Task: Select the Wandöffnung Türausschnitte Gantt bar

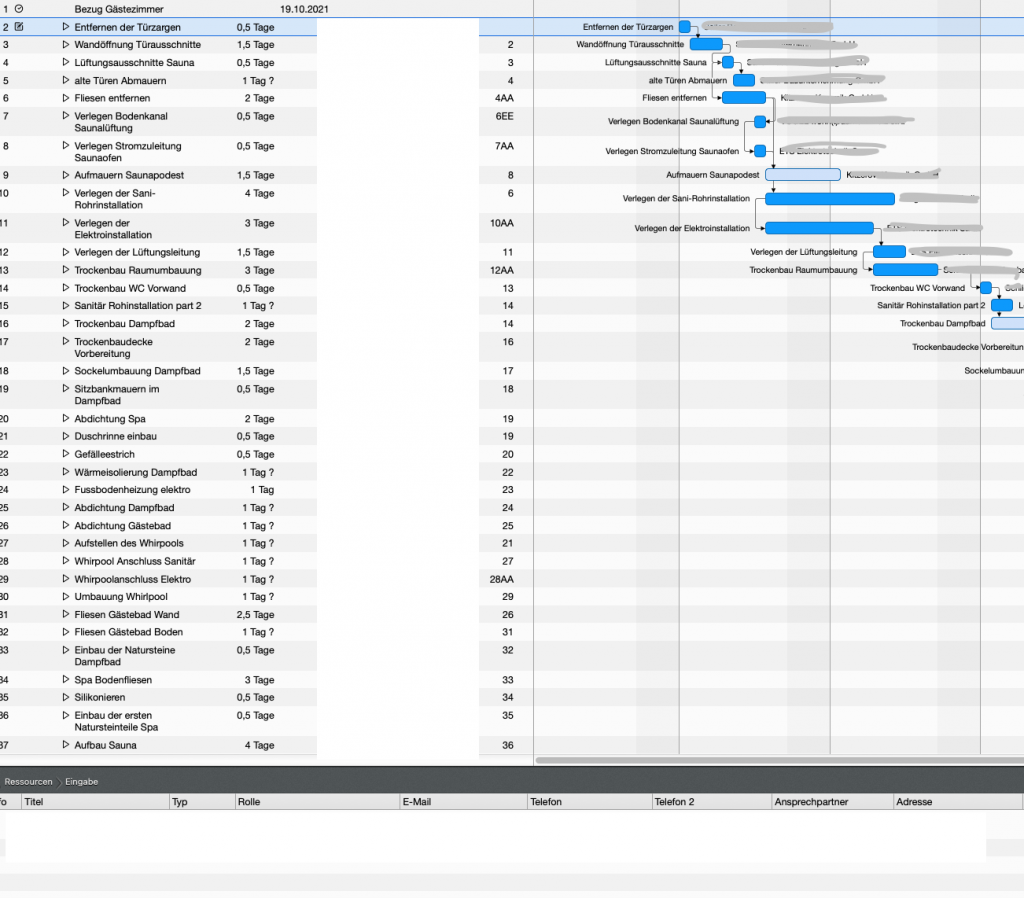Action: 706,44
